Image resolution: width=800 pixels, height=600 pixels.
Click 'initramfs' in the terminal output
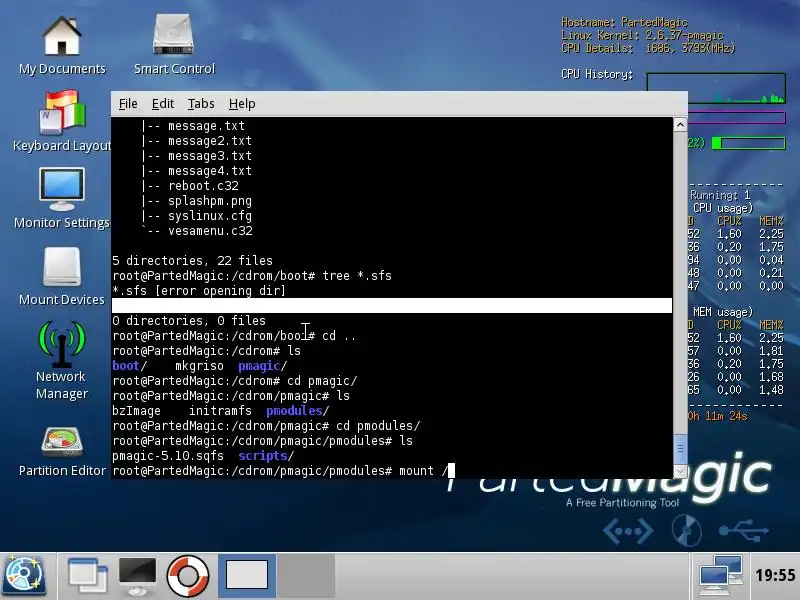(220, 411)
